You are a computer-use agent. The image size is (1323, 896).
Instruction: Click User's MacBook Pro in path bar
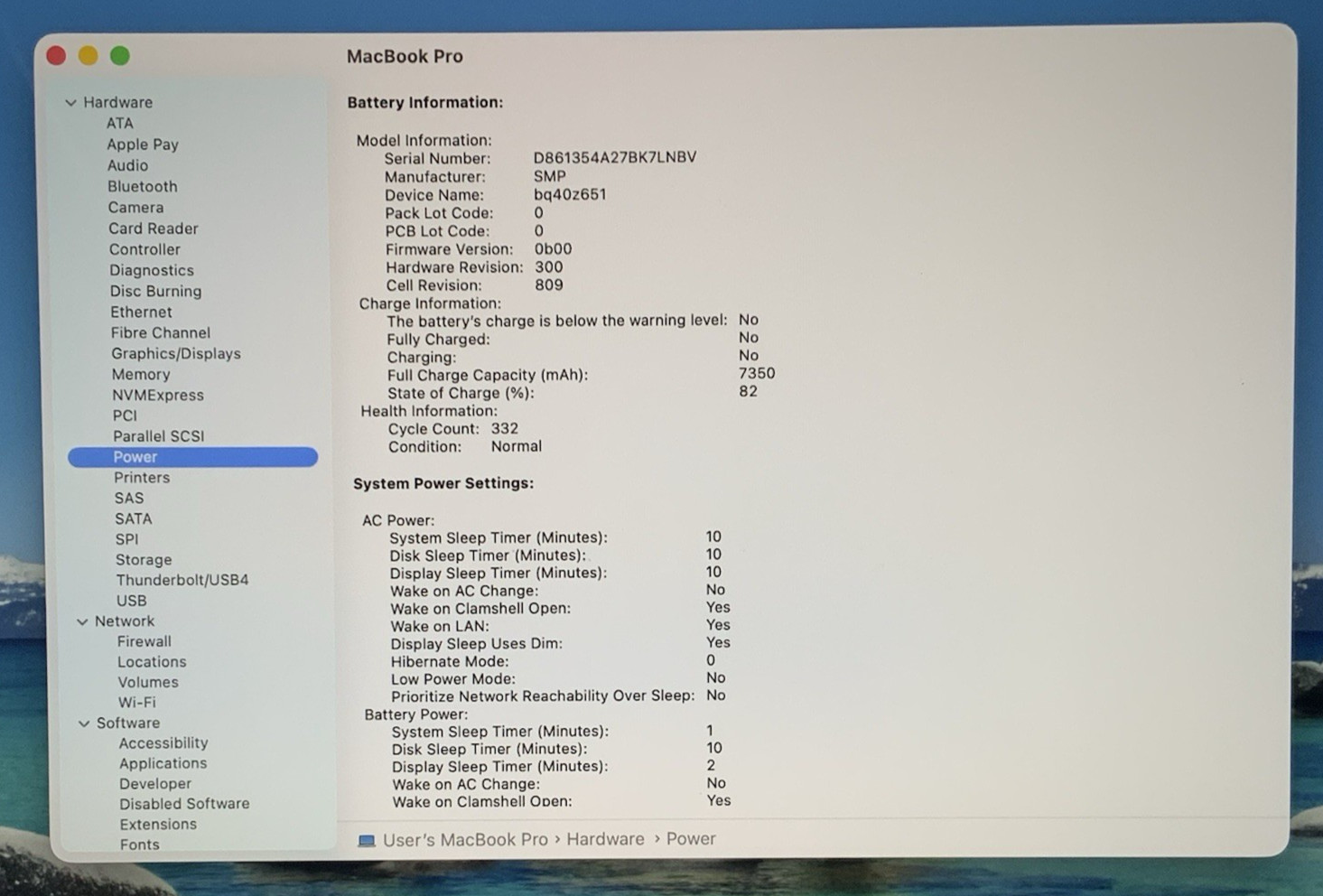[465, 840]
